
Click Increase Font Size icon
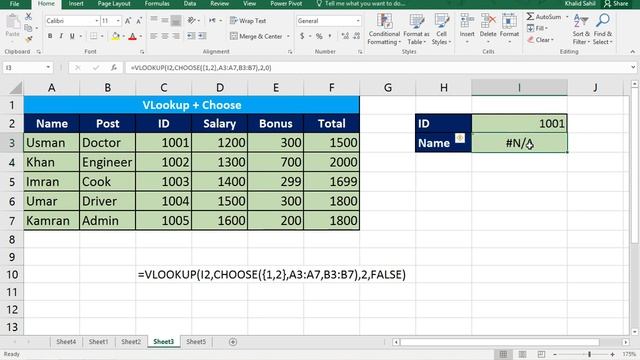pyautogui.click(x=128, y=21)
